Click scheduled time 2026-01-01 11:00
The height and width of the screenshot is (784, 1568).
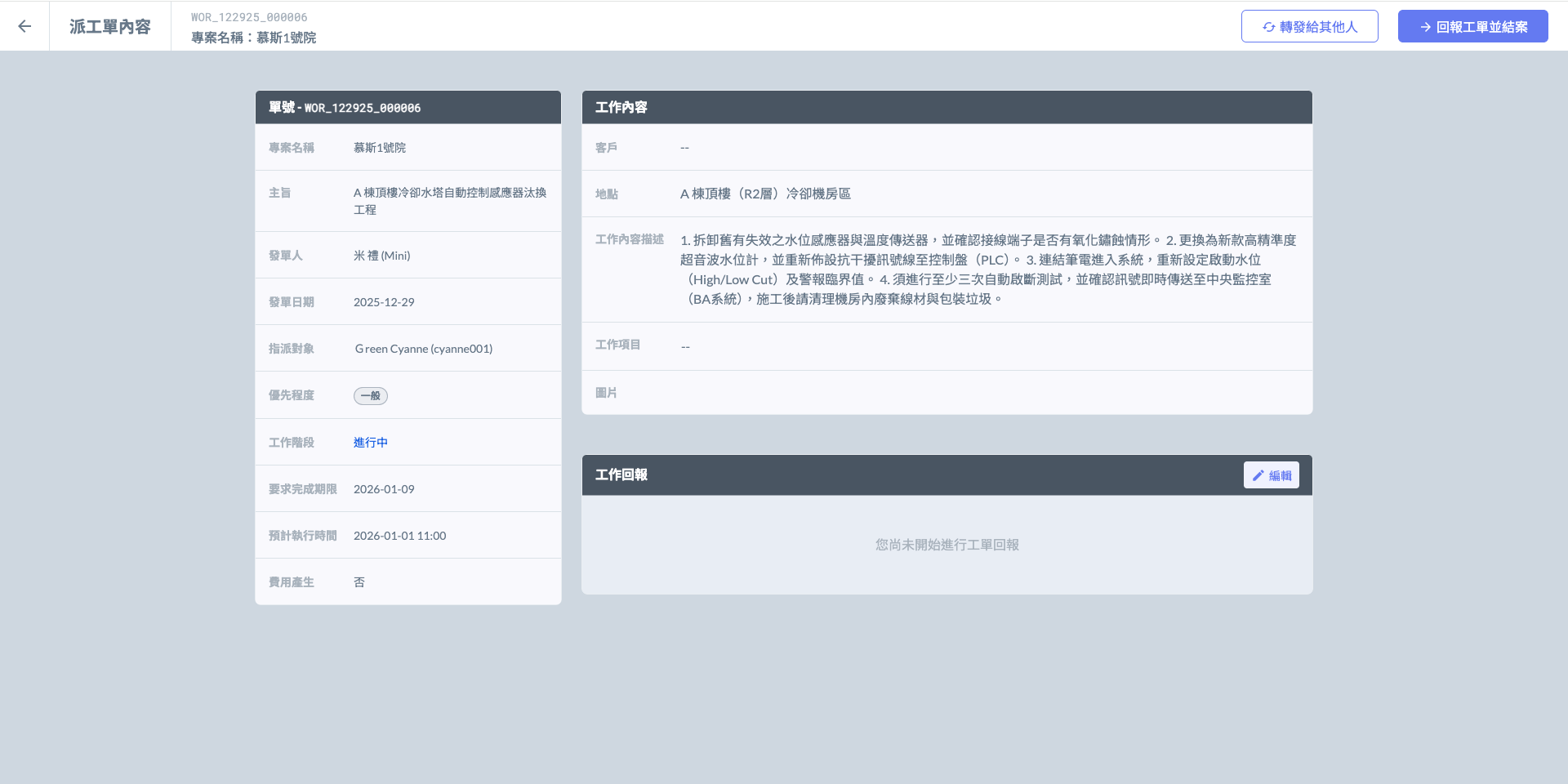tap(399, 536)
